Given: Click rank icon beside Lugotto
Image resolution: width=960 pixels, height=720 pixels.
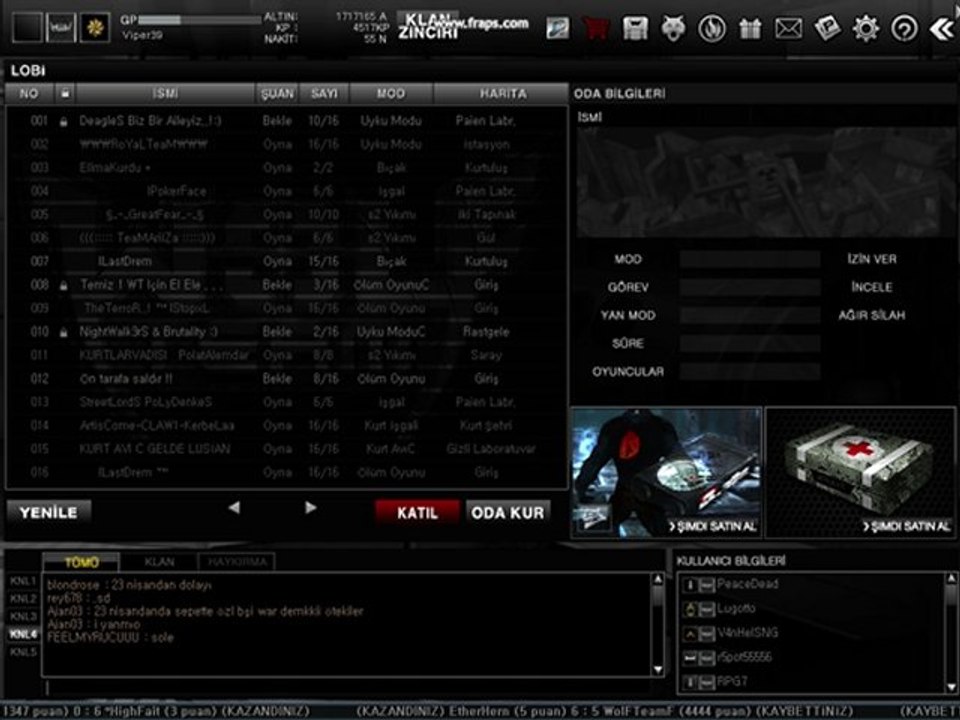Looking at the screenshot, I should point(691,609).
